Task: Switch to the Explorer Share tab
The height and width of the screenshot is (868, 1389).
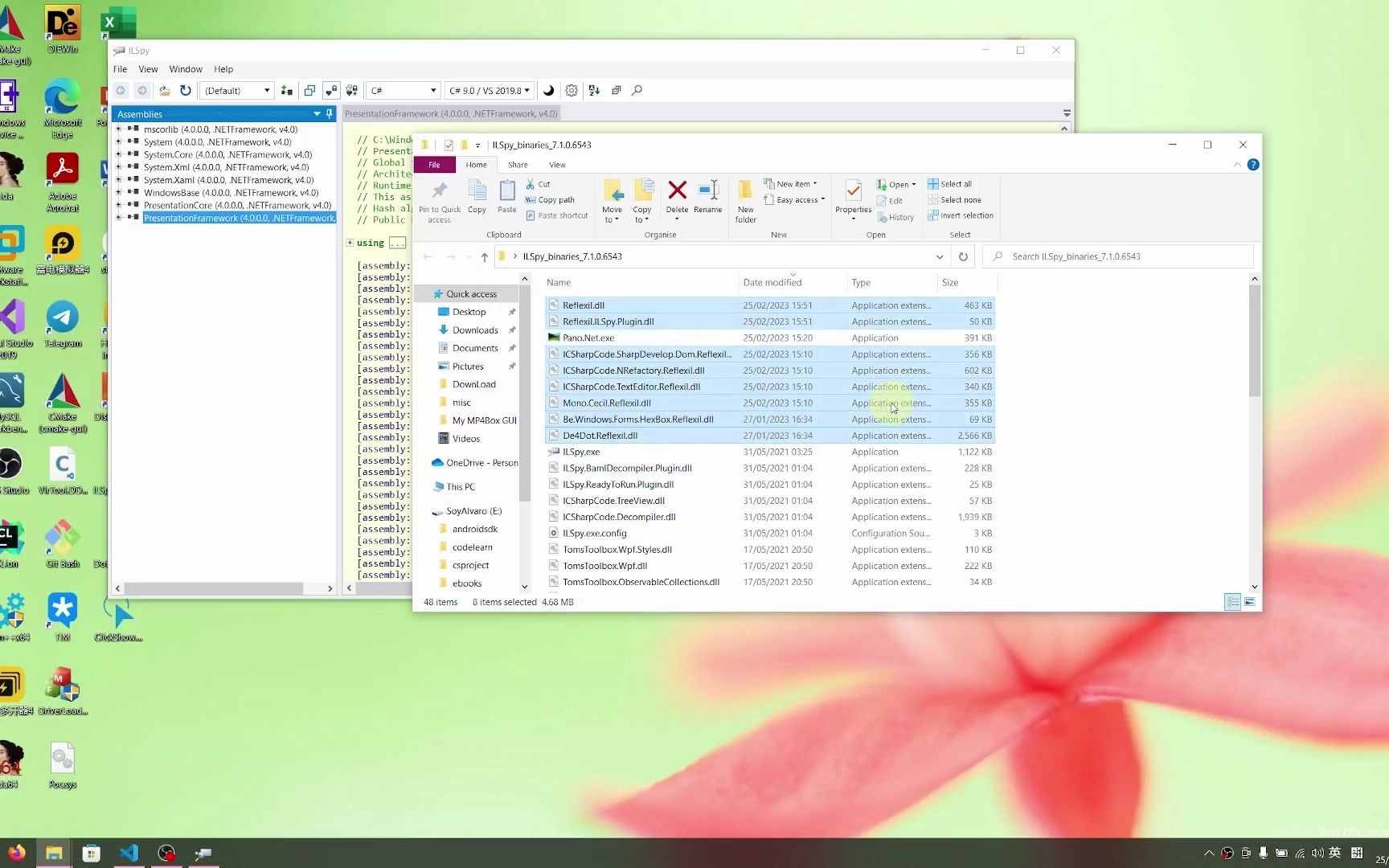Action: [x=518, y=165]
